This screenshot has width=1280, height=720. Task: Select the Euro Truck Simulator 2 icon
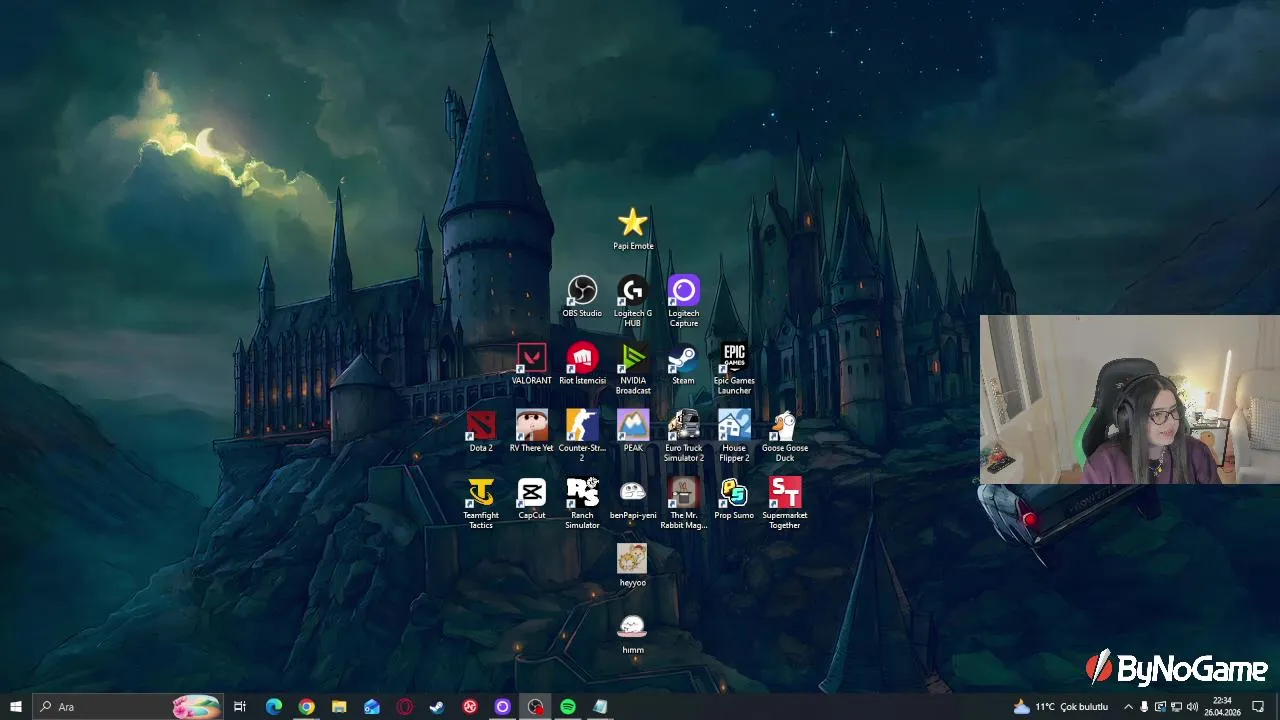click(684, 436)
